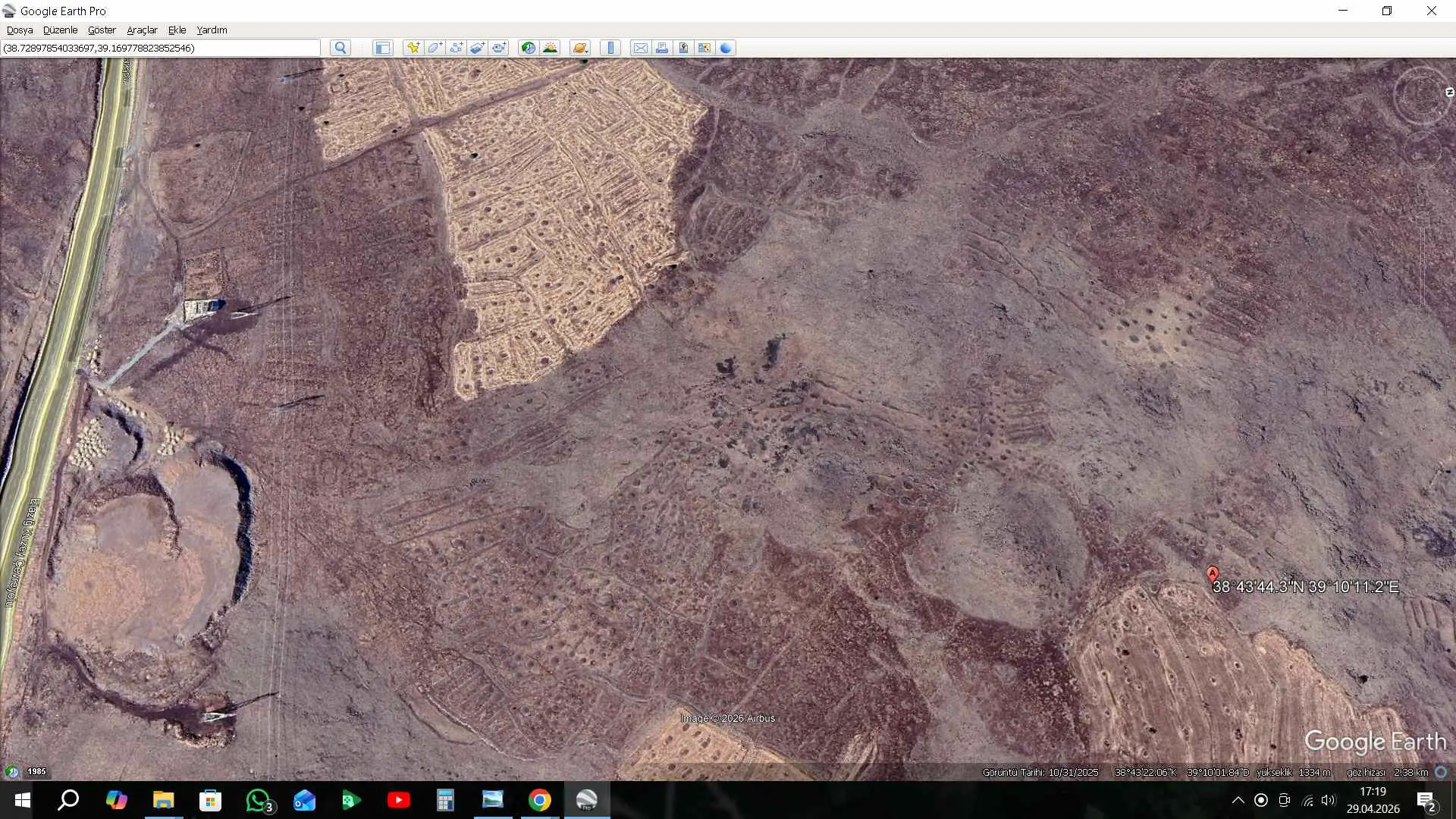Screen dimensions: 1456x819
Task: Open Windows Start menu
Action: coord(23,800)
